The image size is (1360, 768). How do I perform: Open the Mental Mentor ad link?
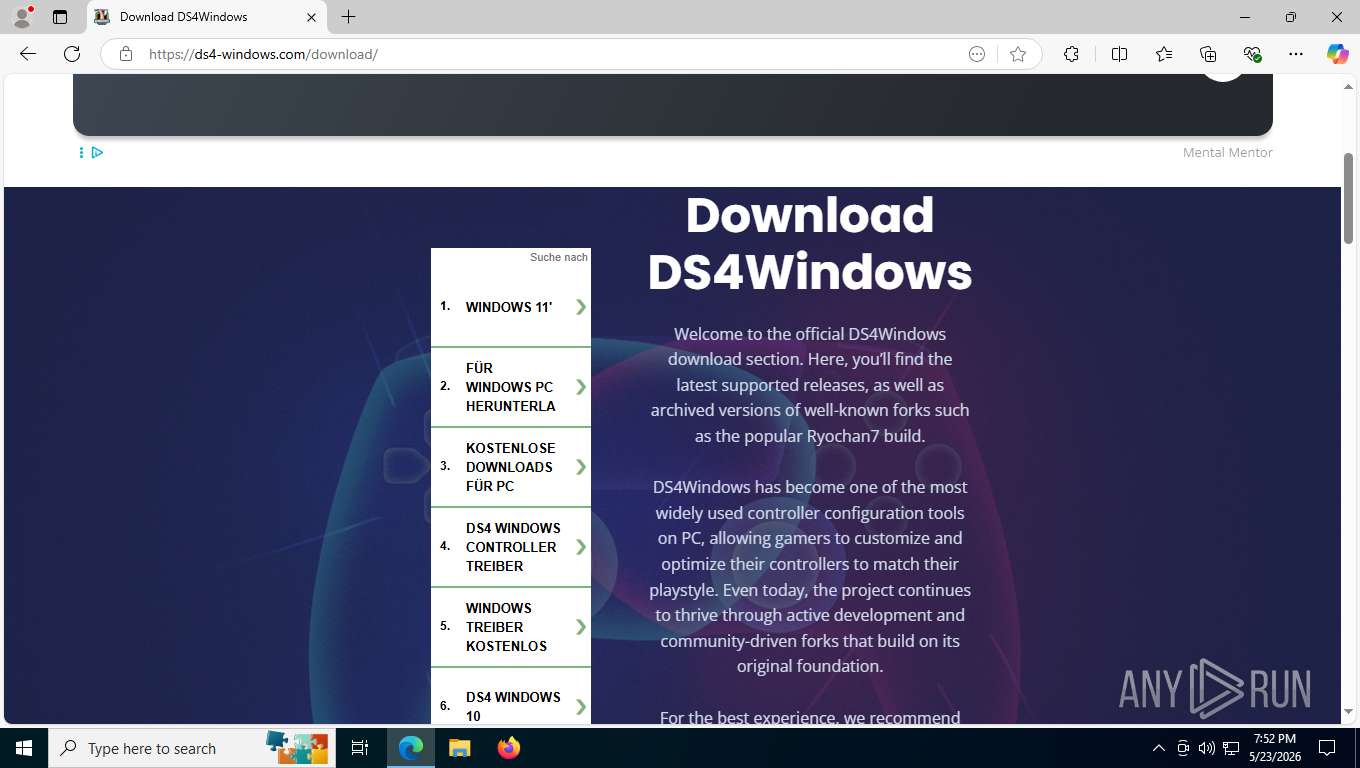click(x=1227, y=152)
